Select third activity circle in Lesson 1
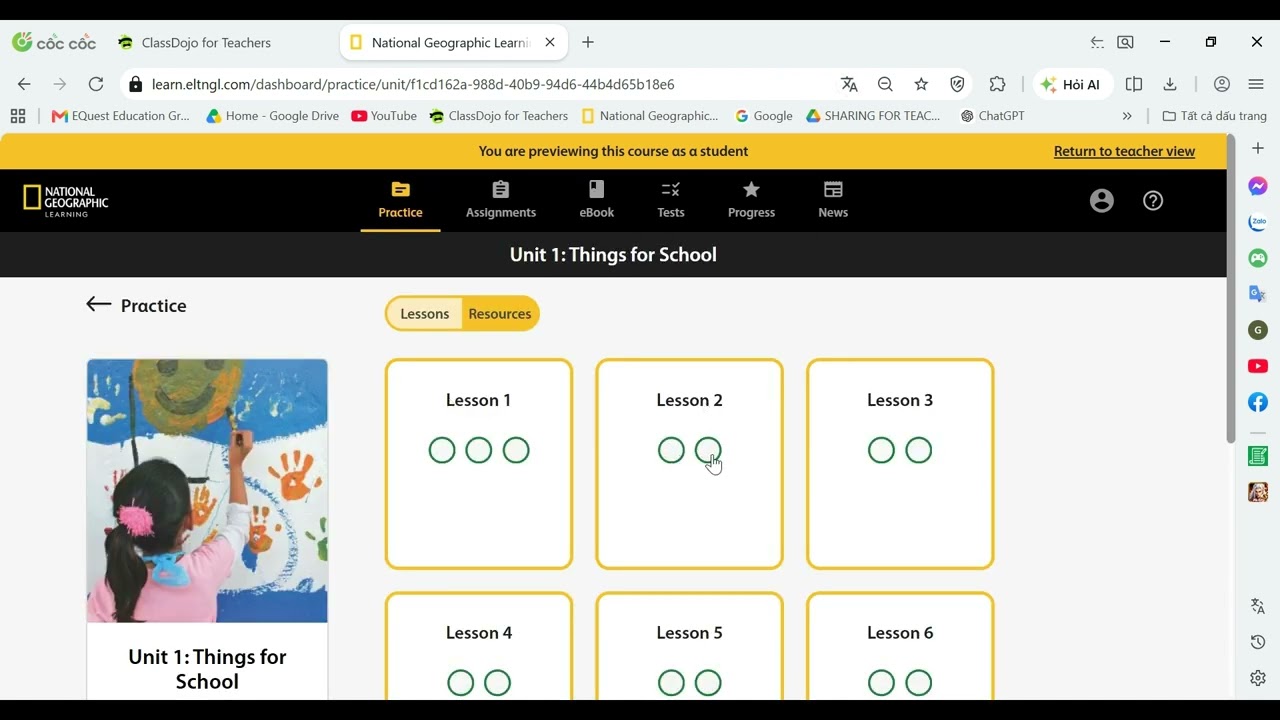 click(516, 450)
